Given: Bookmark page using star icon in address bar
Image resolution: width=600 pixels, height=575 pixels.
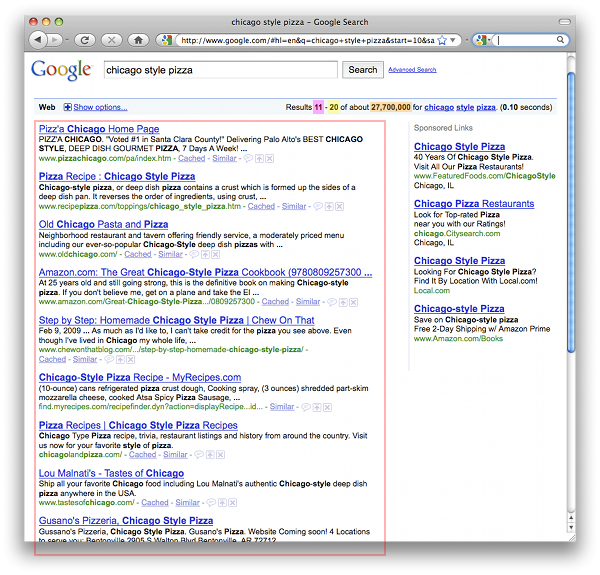Looking at the screenshot, I should click(442, 40).
